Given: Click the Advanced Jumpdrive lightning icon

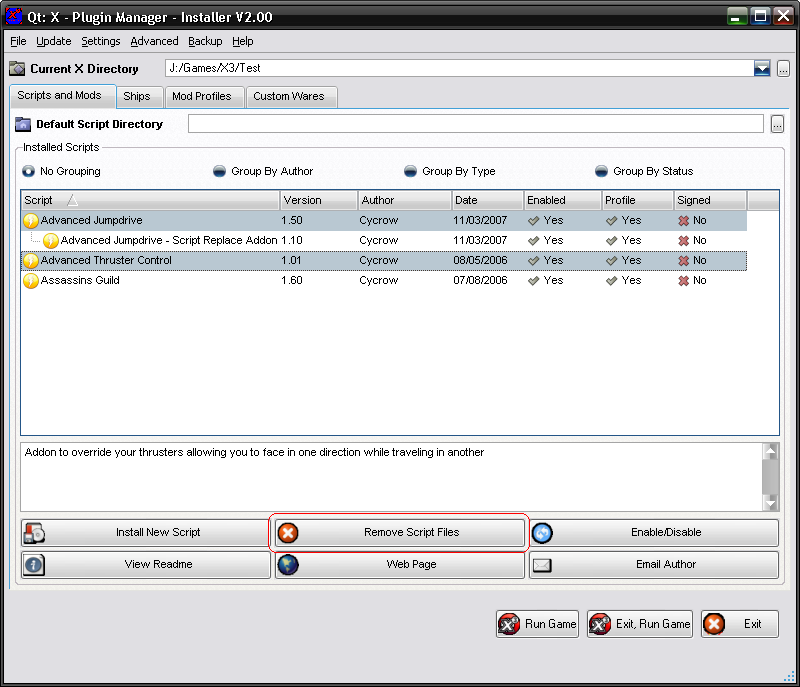Looking at the screenshot, I should (x=31, y=220).
